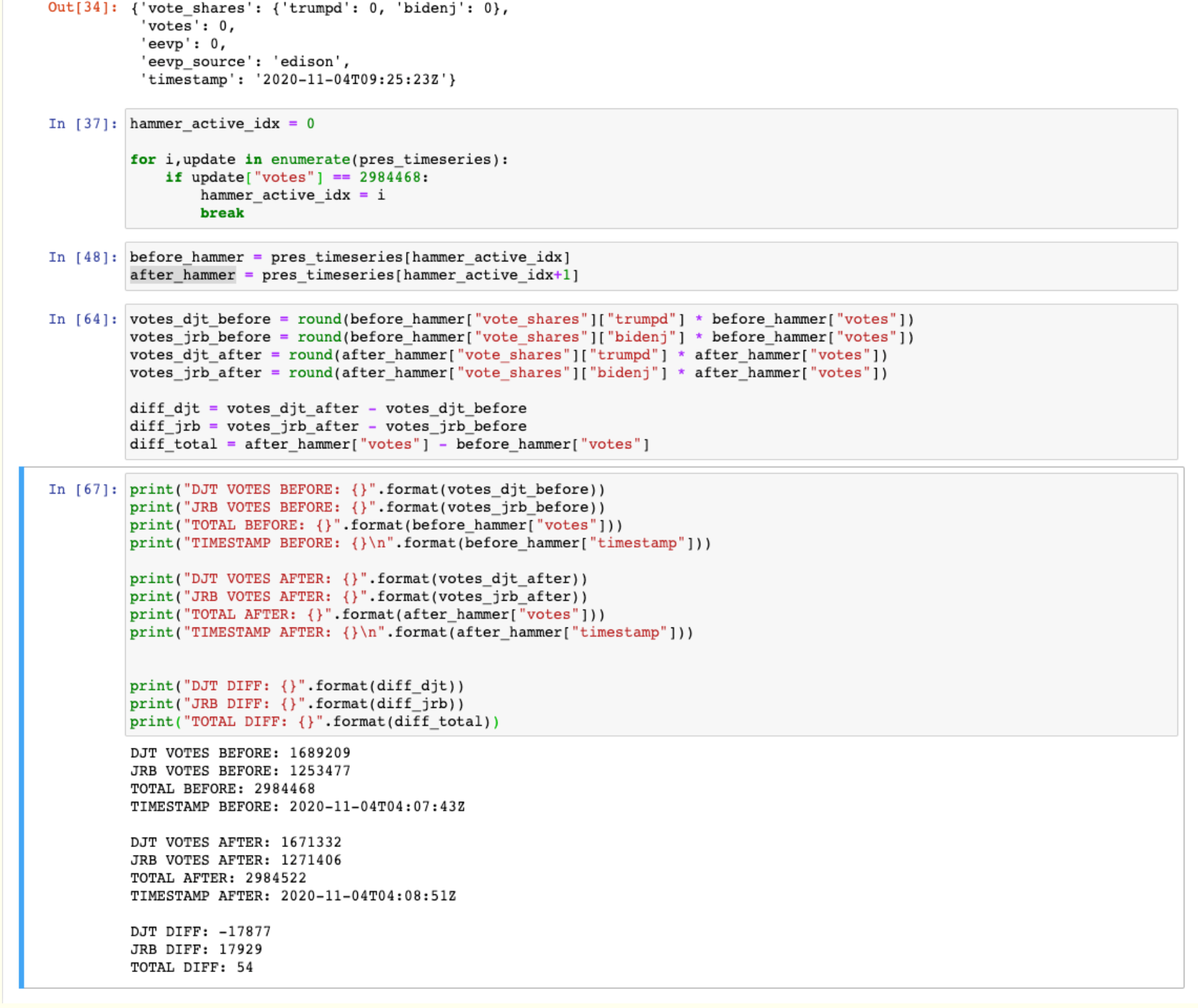
Task: Click the print "DJT VOTES AFTER" code line
Action: pyautogui.click(x=359, y=579)
